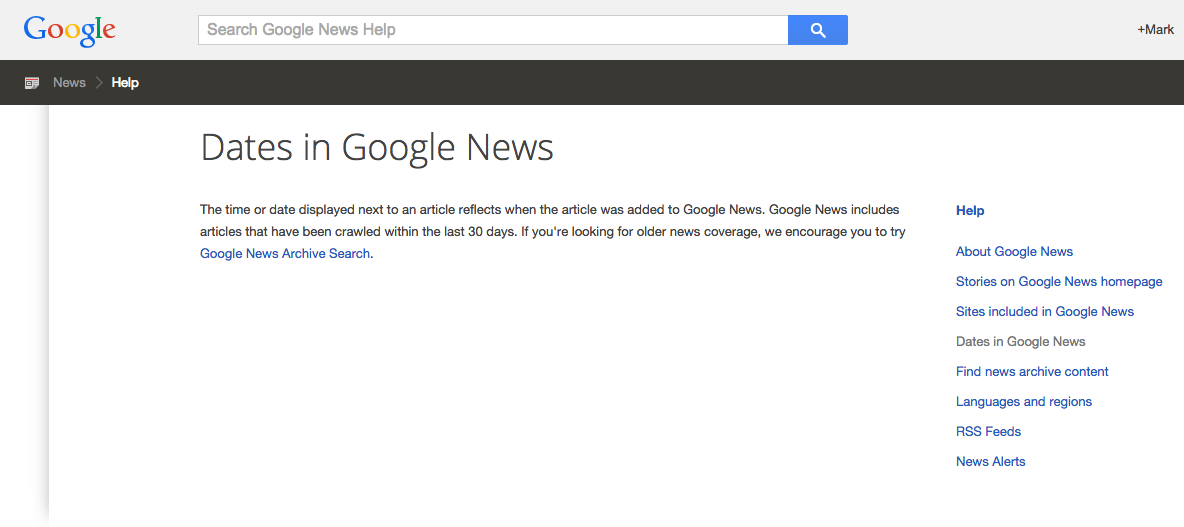Open Languages and regions link
This screenshot has height=527, width=1184.
[x=1024, y=402]
